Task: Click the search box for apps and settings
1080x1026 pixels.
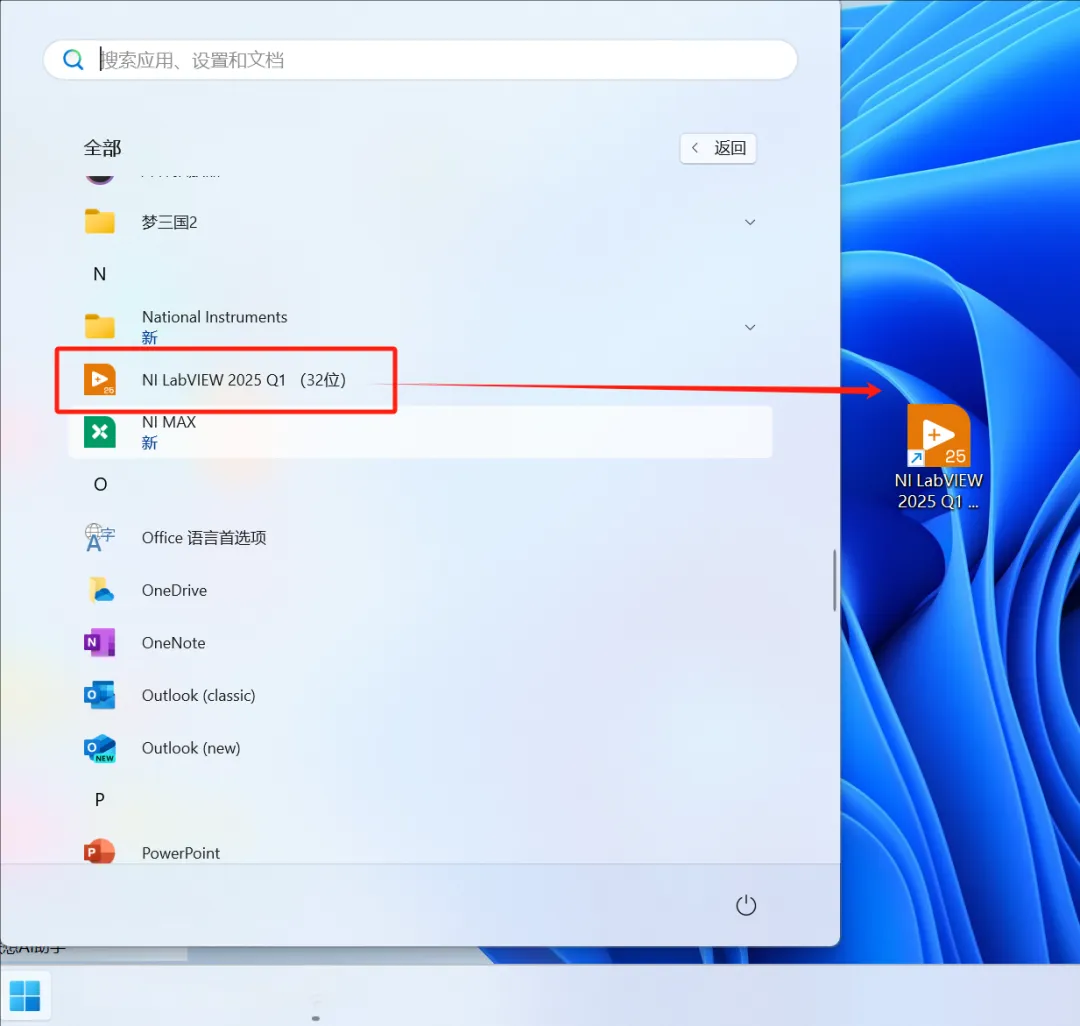Action: tap(420, 60)
